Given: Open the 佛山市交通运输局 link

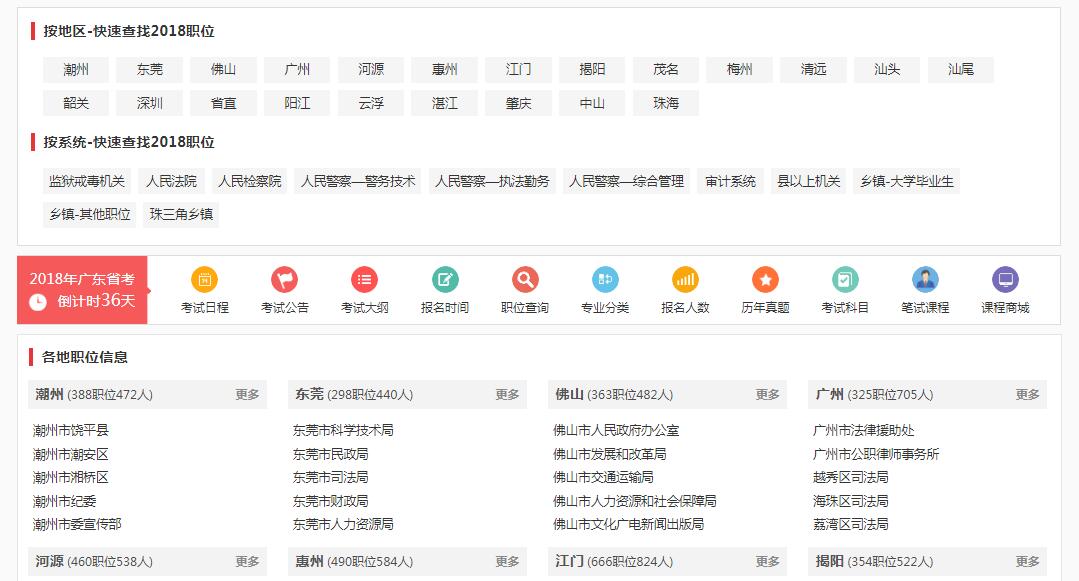Looking at the screenshot, I should (603, 477).
